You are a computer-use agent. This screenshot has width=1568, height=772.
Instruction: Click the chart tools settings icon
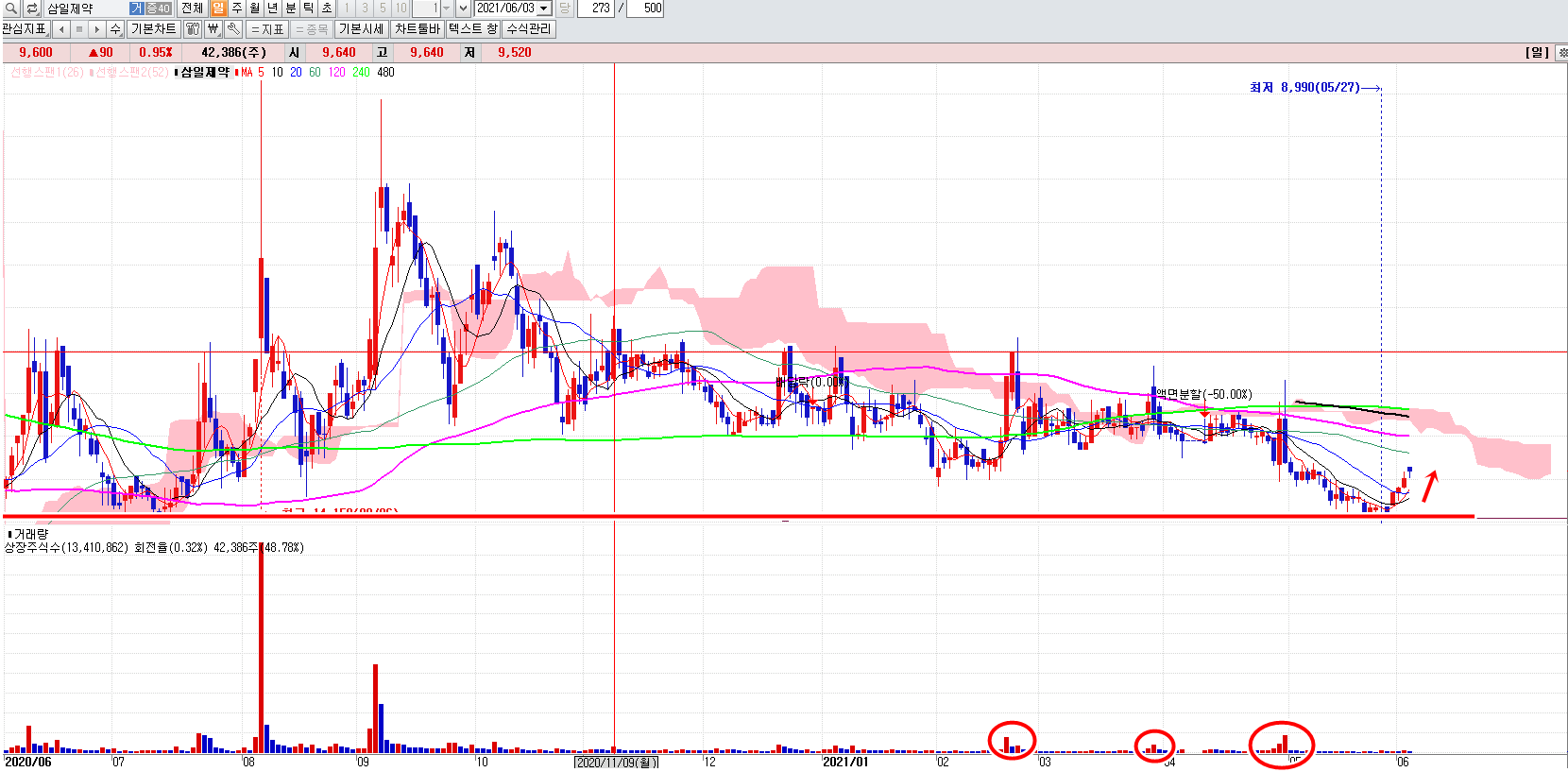click(193, 29)
